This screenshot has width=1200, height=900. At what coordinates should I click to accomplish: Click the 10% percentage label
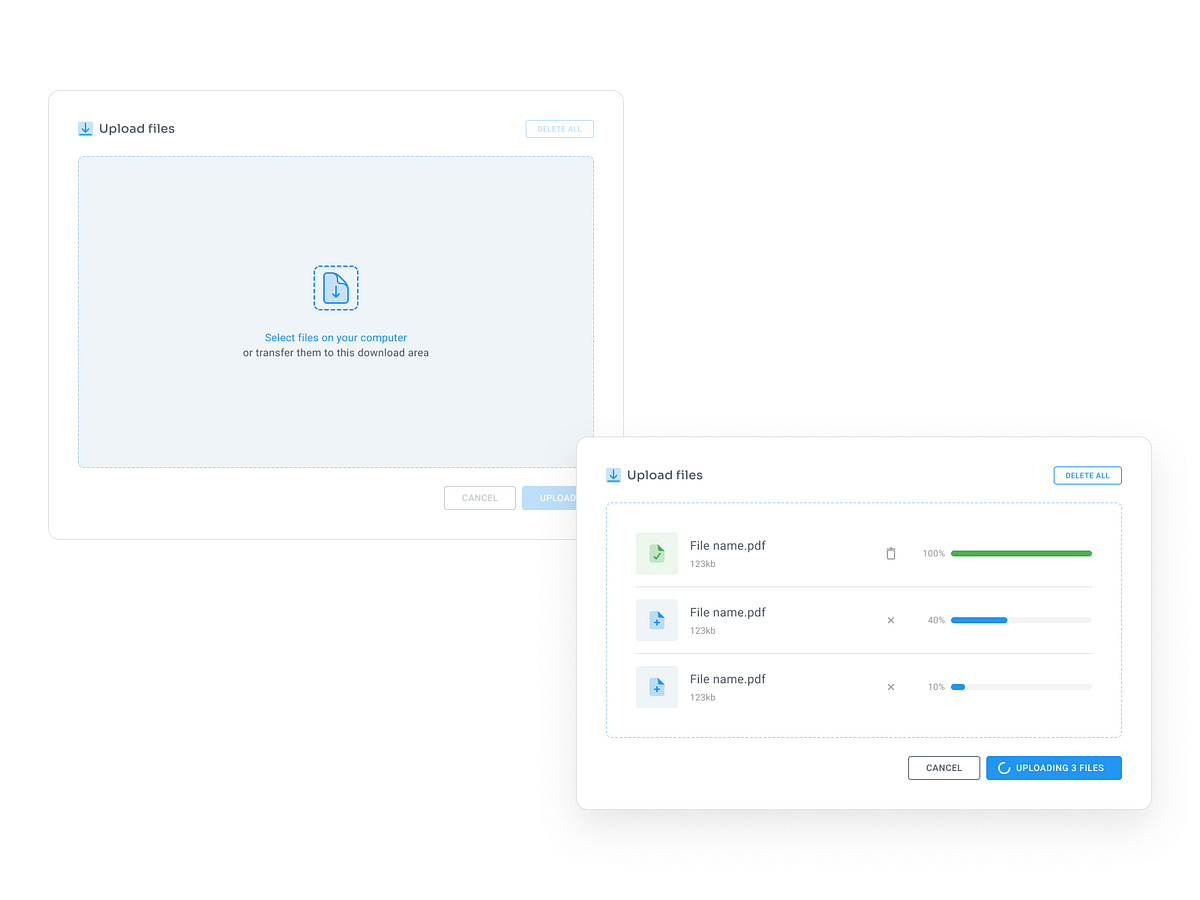pos(936,687)
